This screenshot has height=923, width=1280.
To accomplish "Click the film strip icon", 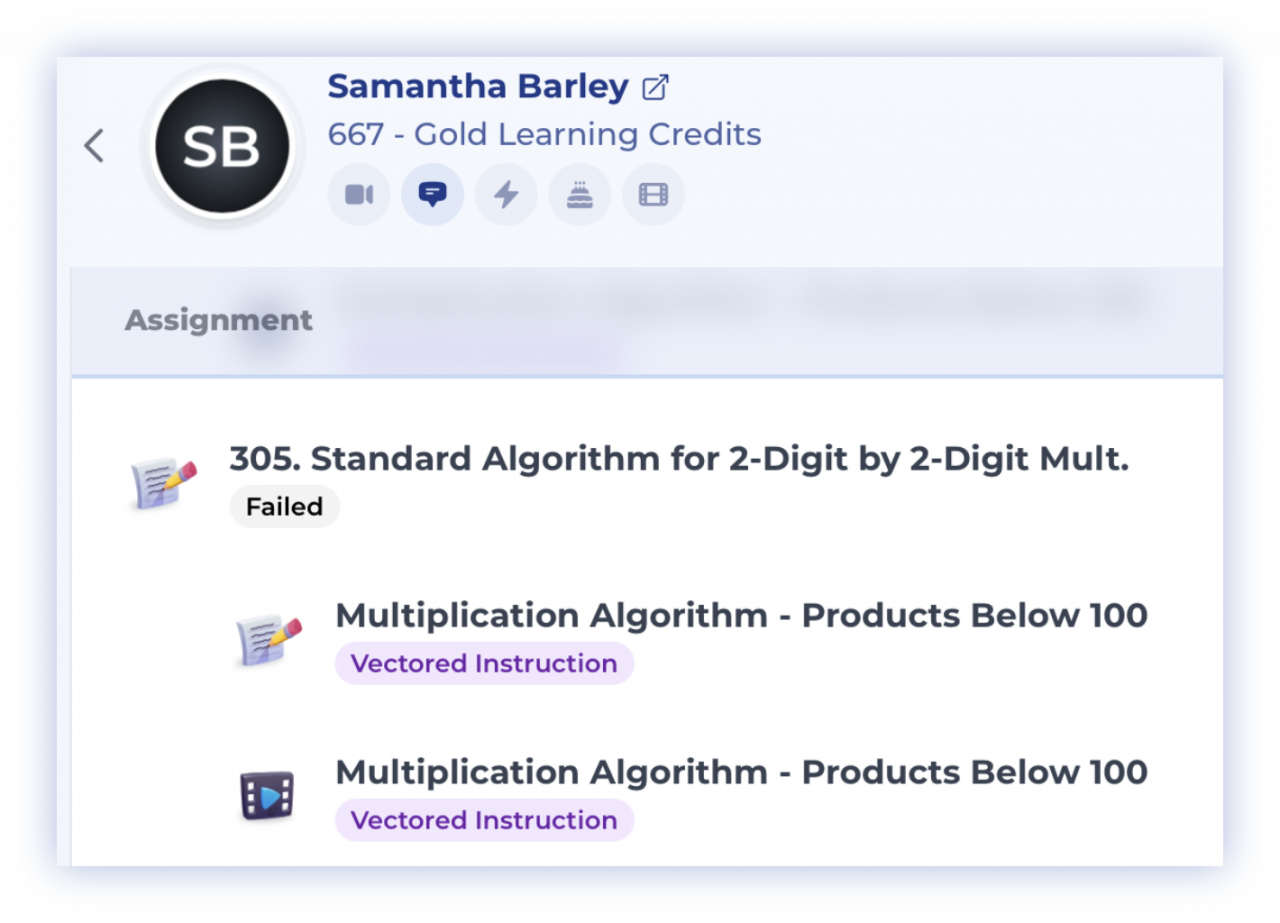I will [653, 194].
